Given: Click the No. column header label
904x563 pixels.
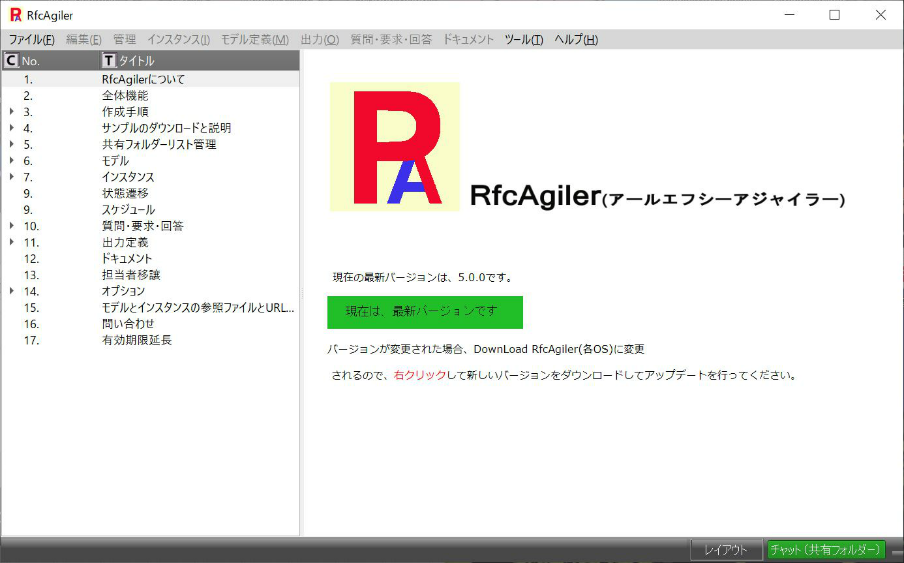Looking at the screenshot, I should [31, 61].
